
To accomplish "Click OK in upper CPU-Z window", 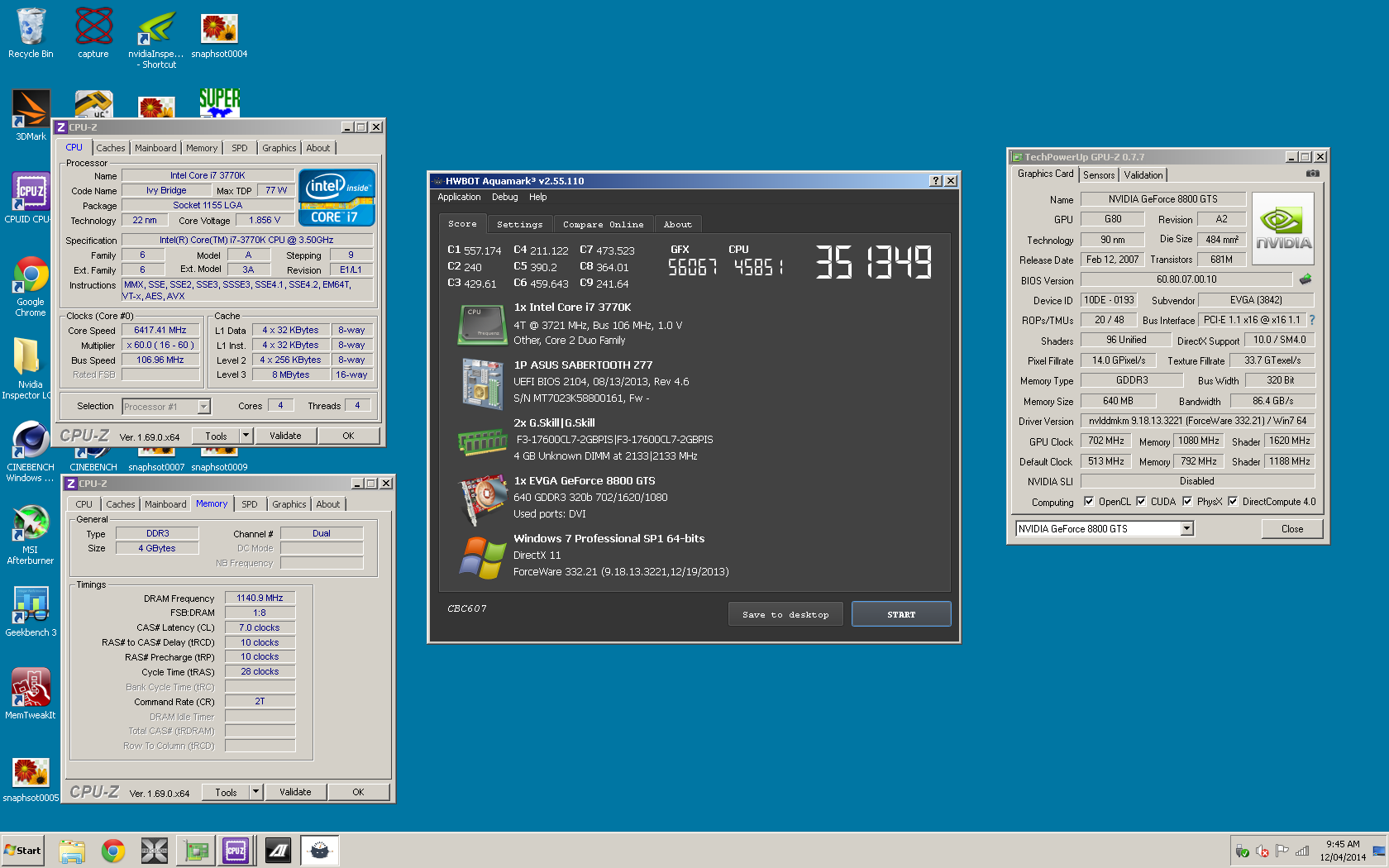I will [x=348, y=436].
